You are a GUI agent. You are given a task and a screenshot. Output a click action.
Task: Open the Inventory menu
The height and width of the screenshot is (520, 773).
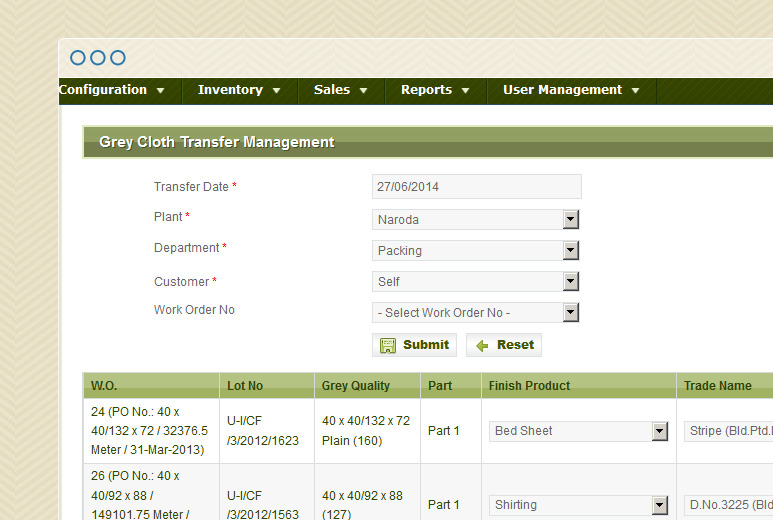[x=240, y=90]
